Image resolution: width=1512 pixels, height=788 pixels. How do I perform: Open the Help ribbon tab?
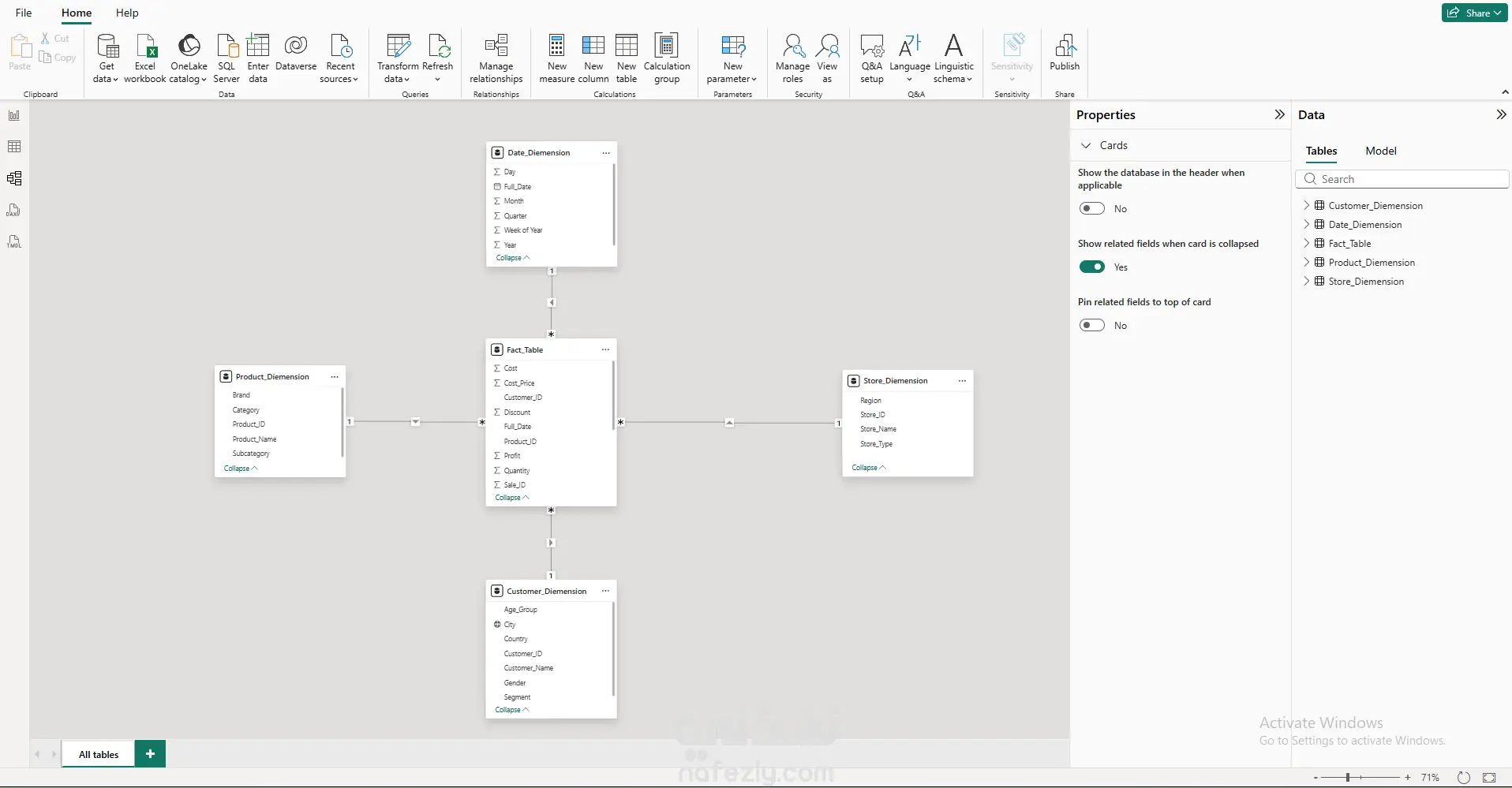tap(127, 13)
